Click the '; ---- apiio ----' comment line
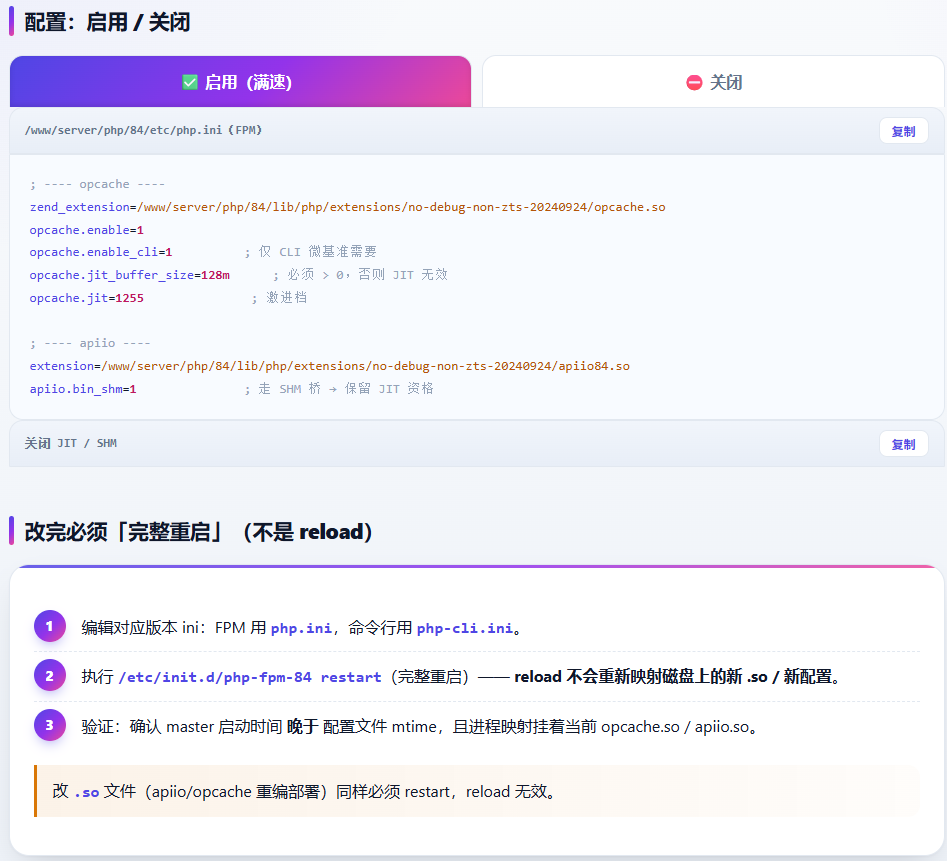The height and width of the screenshot is (861, 947). [x=90, y=343]
